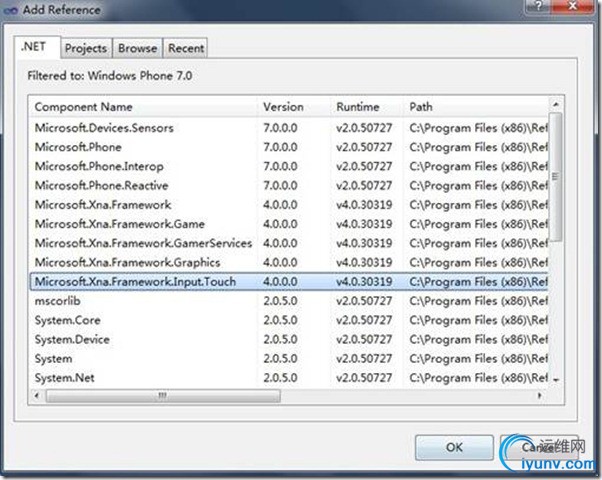This screenshot has width=602, height=480.
Task: Select the Microsoft.Xna.Framework row
Action: tap(289, 205)
